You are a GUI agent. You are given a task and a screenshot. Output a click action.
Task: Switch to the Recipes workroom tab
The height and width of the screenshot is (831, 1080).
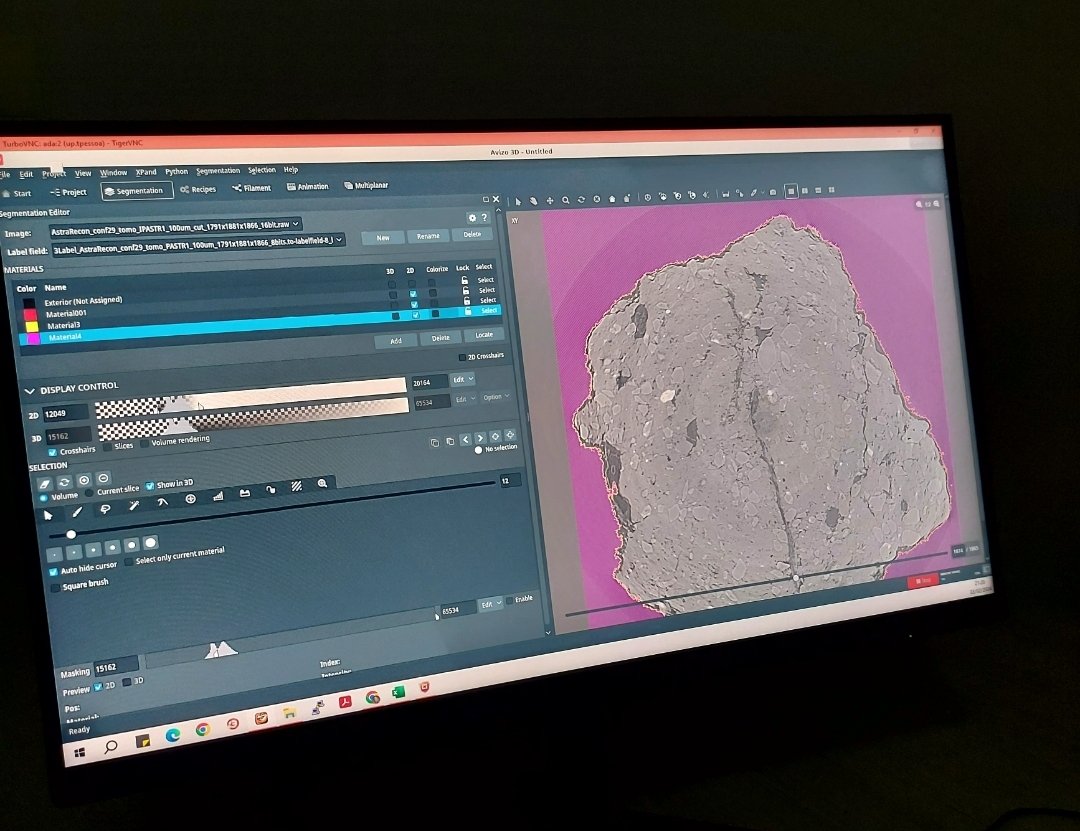[198, 189]
